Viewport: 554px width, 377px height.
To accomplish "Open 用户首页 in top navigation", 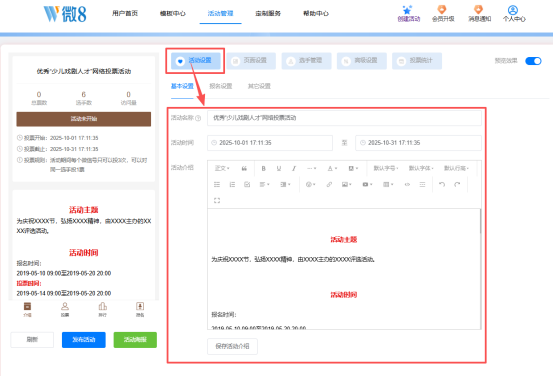I will pyautogui.click(x=125, y=13).
